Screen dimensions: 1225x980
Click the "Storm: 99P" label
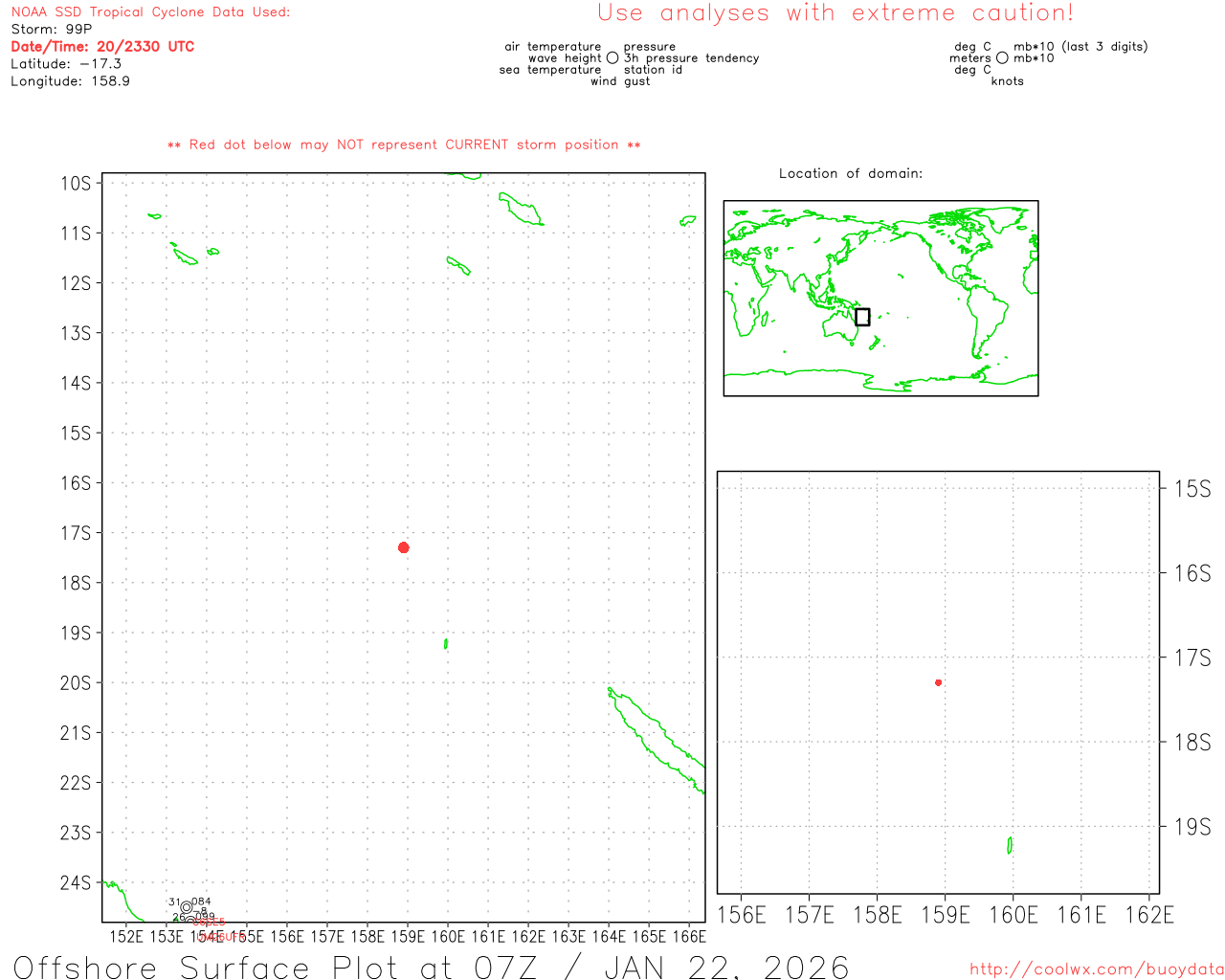point(52,30)
